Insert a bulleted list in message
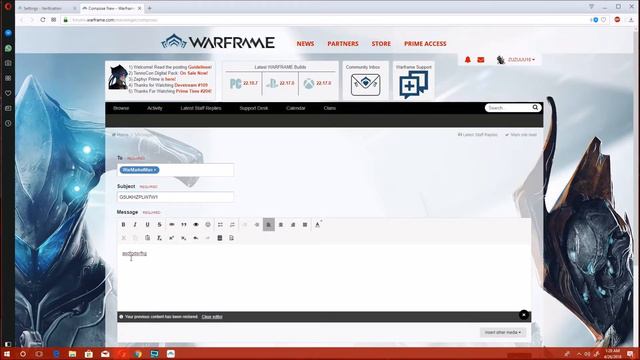The image size is (640, 360). [220, 224]
